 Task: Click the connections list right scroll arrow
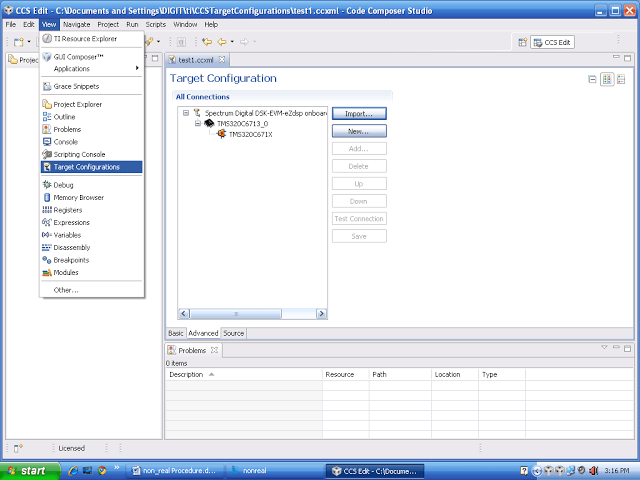[322, 313]
